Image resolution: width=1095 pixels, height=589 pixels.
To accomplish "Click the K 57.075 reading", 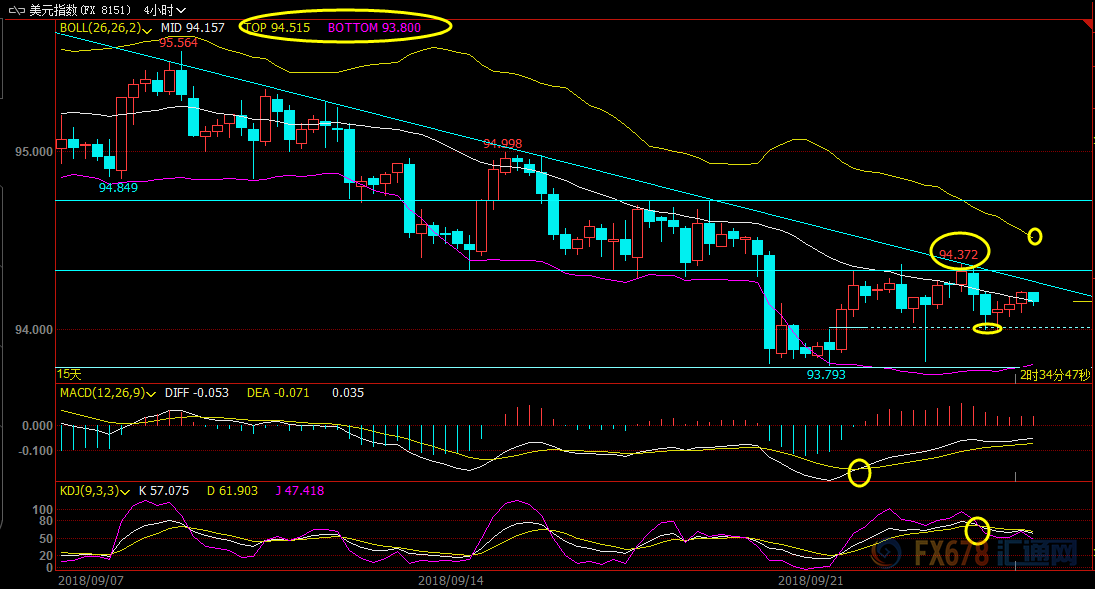I will pyautogui.click(x=164, y=490).
